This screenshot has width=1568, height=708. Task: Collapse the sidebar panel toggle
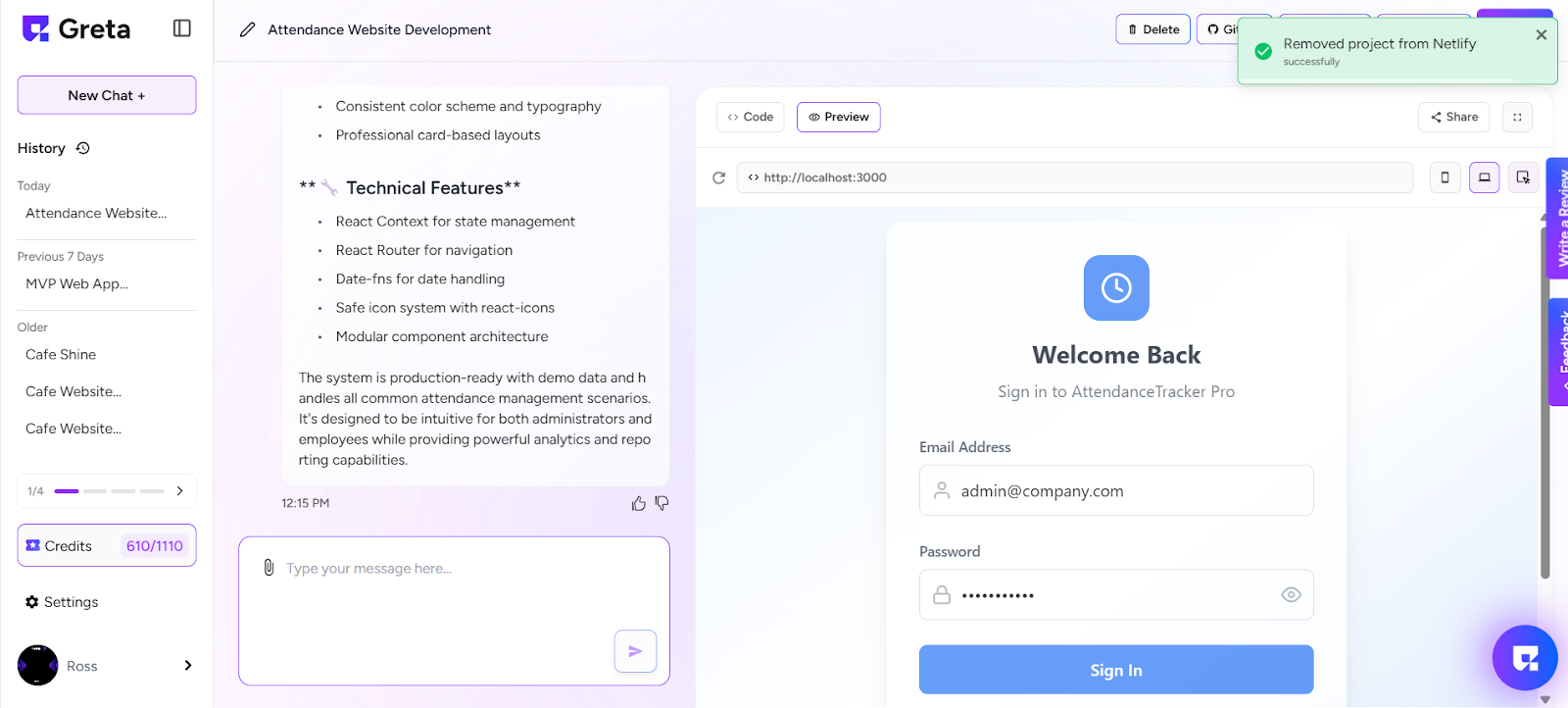point(182,28)
